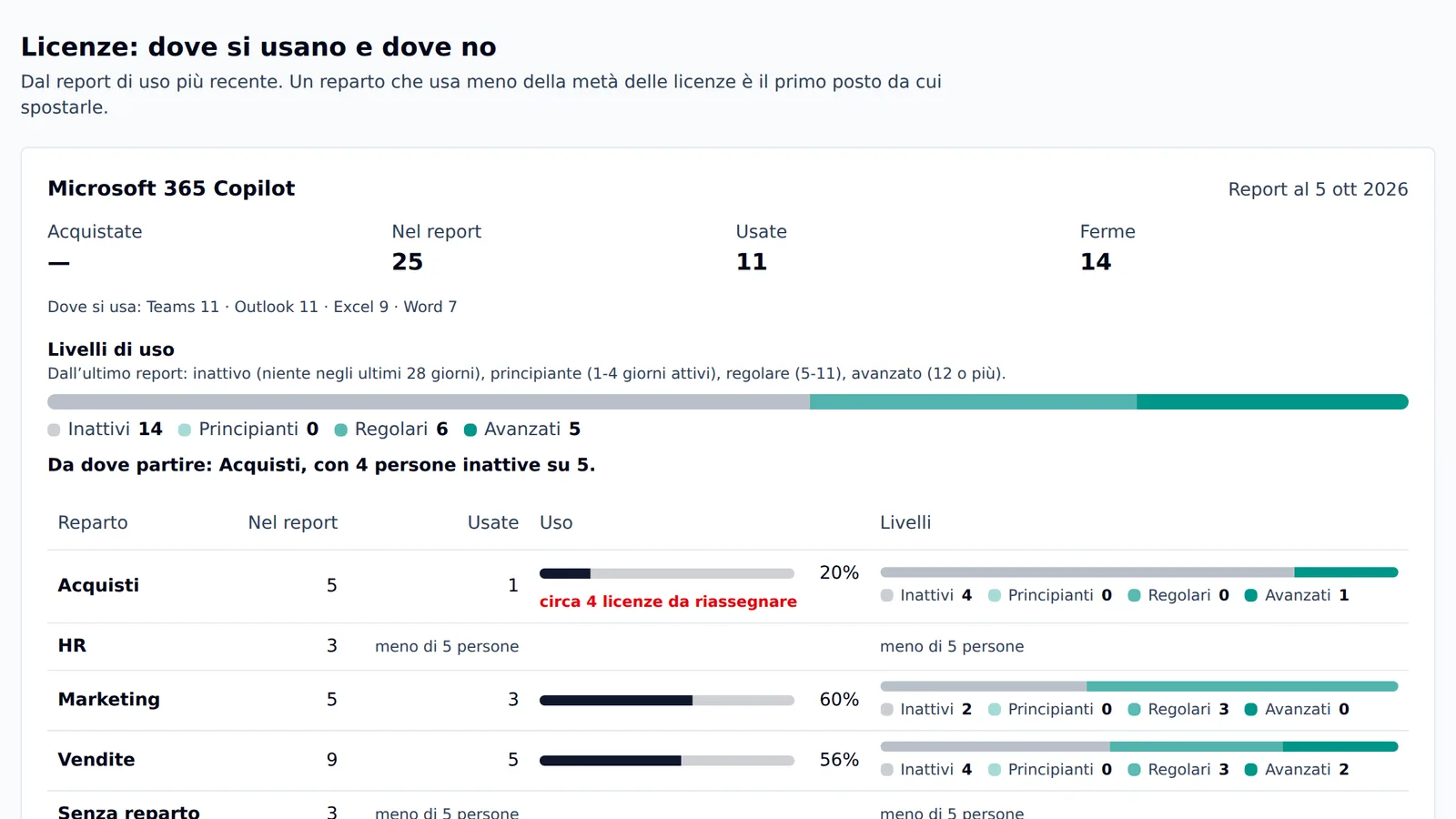
Task: Click "meno di 5 persone" in HR's Livelli column
Action: 952,646
